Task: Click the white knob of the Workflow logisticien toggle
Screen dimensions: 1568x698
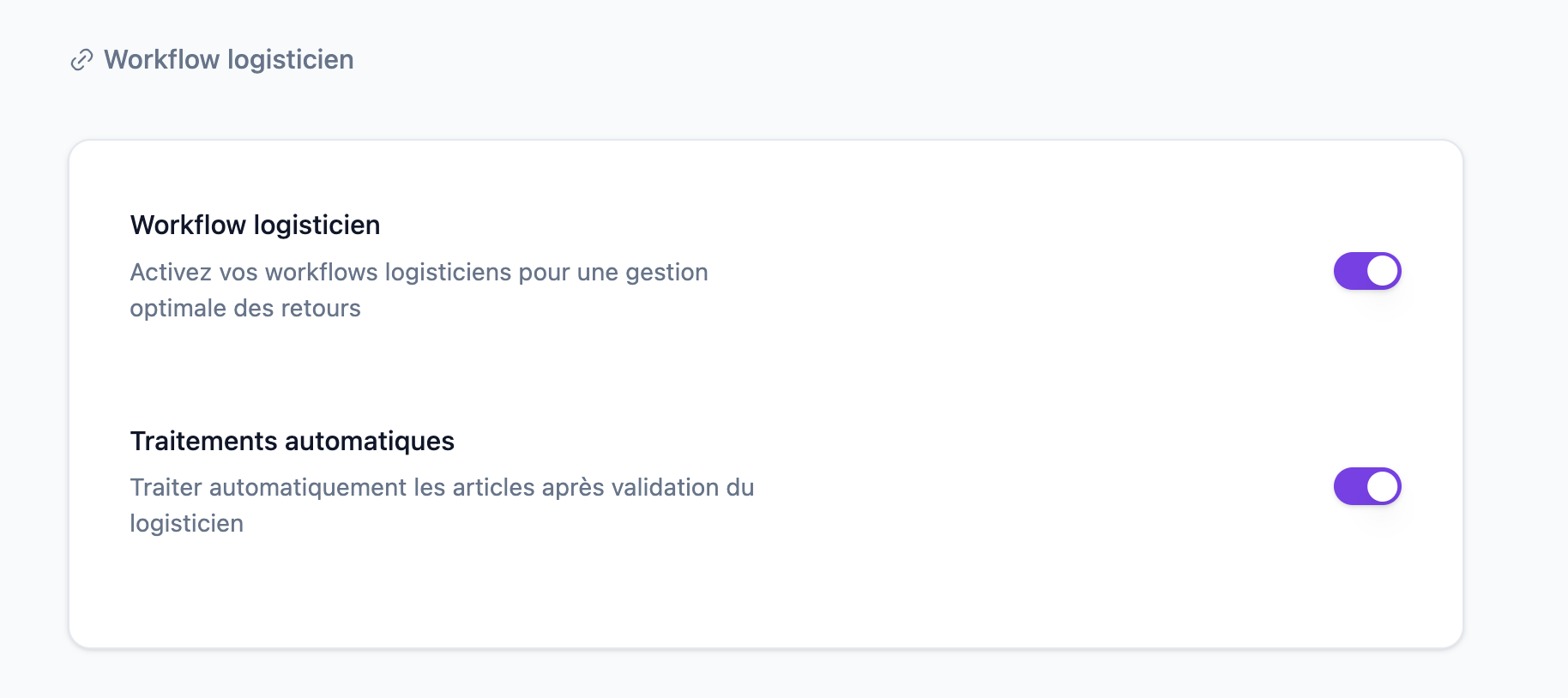Action: pos(1382,271)
